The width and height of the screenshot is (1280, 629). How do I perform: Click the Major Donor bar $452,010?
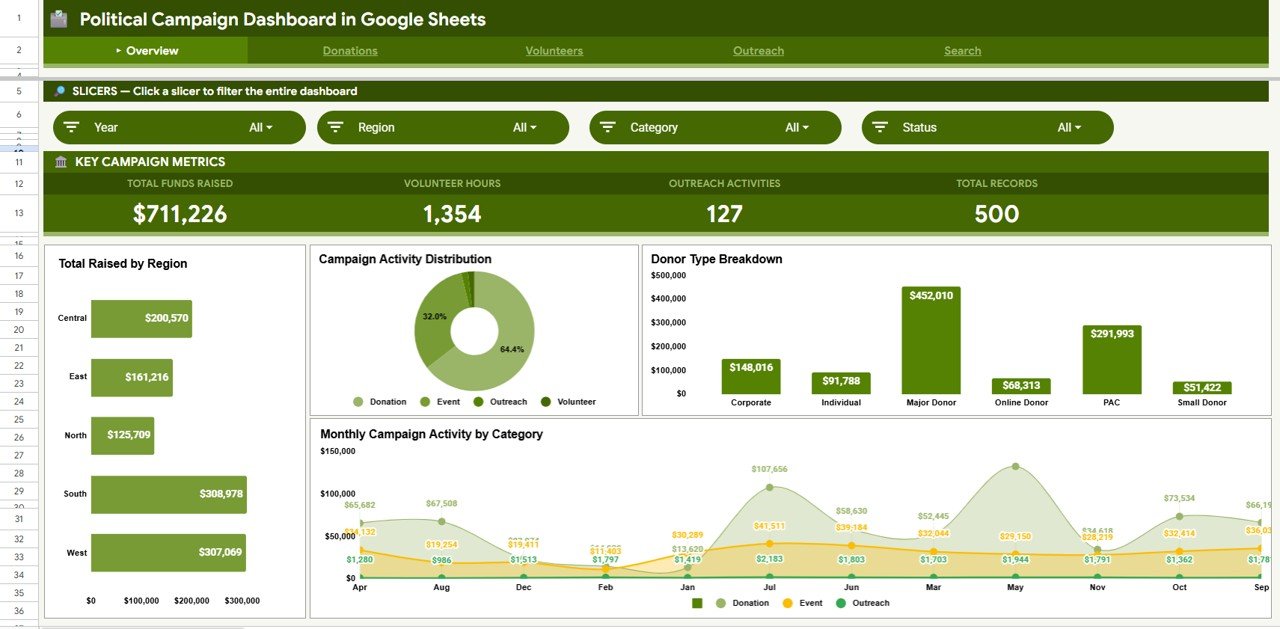coord(931,341)
